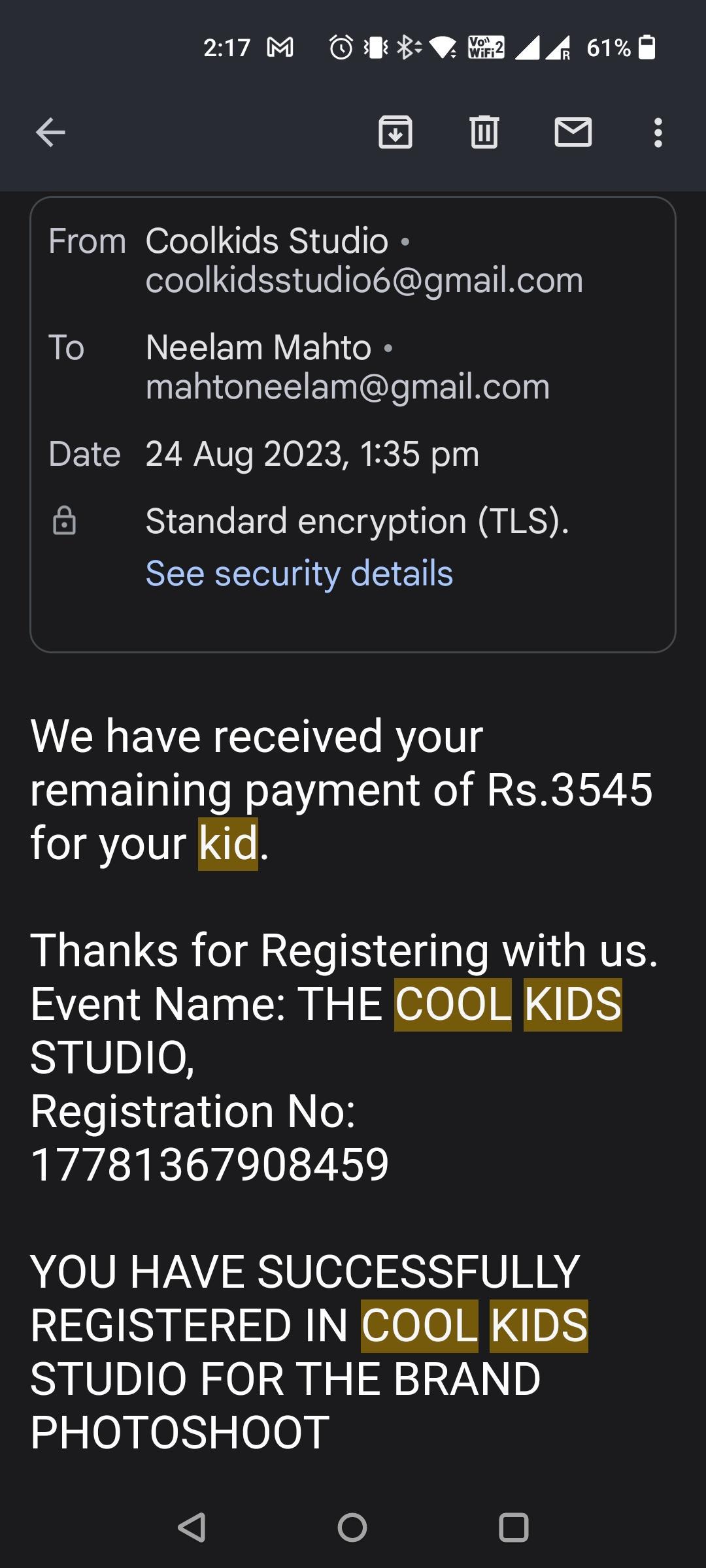Image resolution: width=706 pixels, height=1568 pixels.
Task: Tap the encryption padlock icon
Action: click(64, 521)
